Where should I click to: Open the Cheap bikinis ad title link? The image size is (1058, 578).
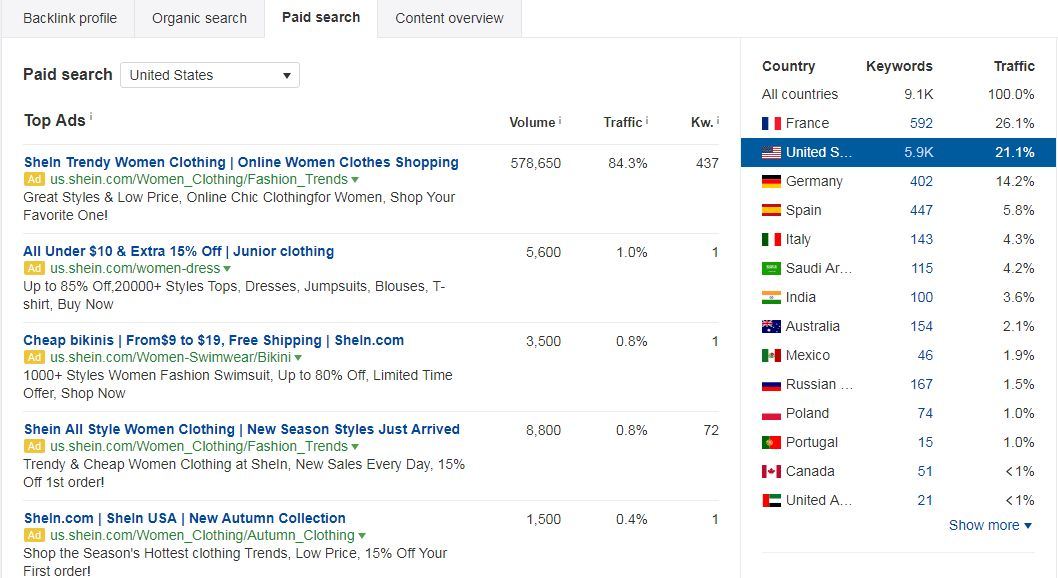[214, 341]
